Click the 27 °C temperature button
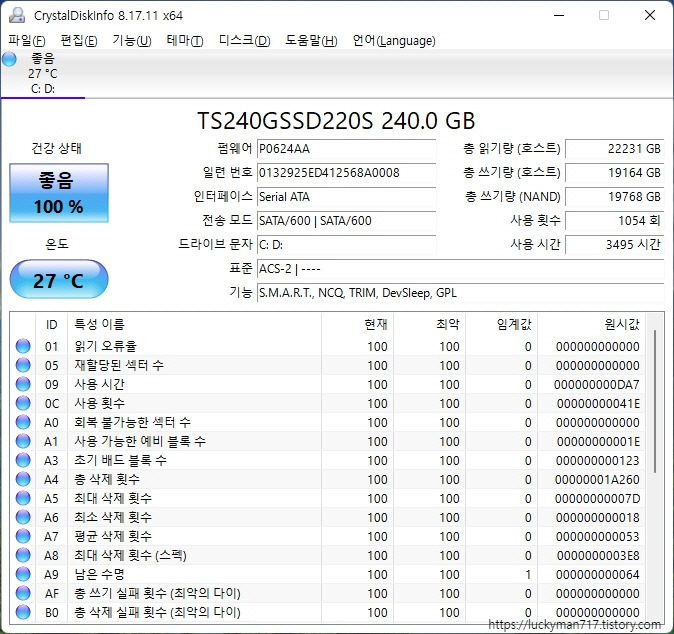The image size is (674, 634). [59, 279]
